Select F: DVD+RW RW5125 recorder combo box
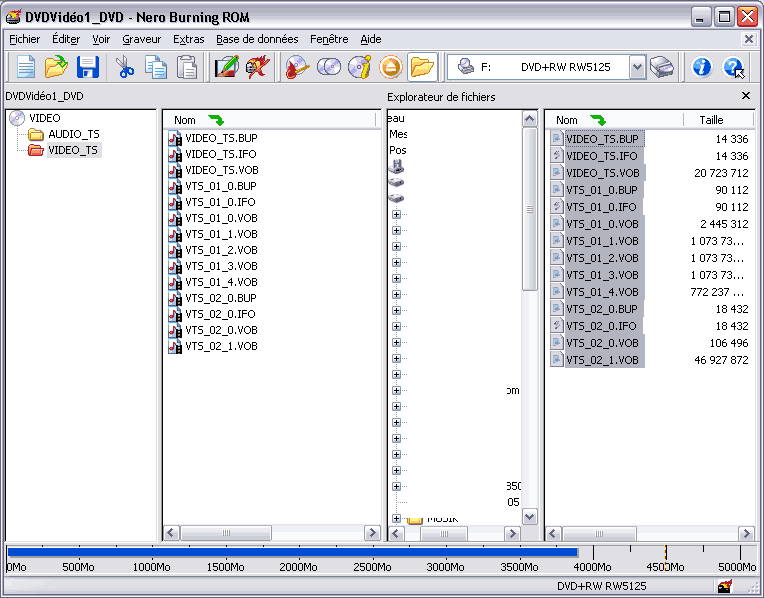This screenshot has height=598, width=764. pyautogui.click(x=546, y=67)
